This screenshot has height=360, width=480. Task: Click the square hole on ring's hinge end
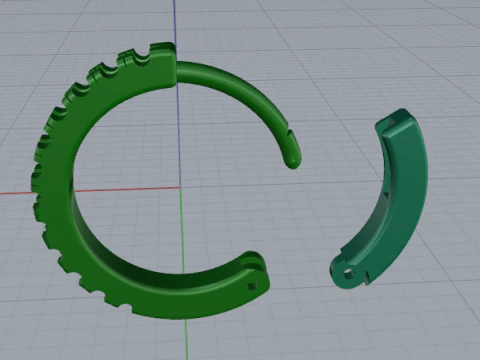(x=253, y=286)
